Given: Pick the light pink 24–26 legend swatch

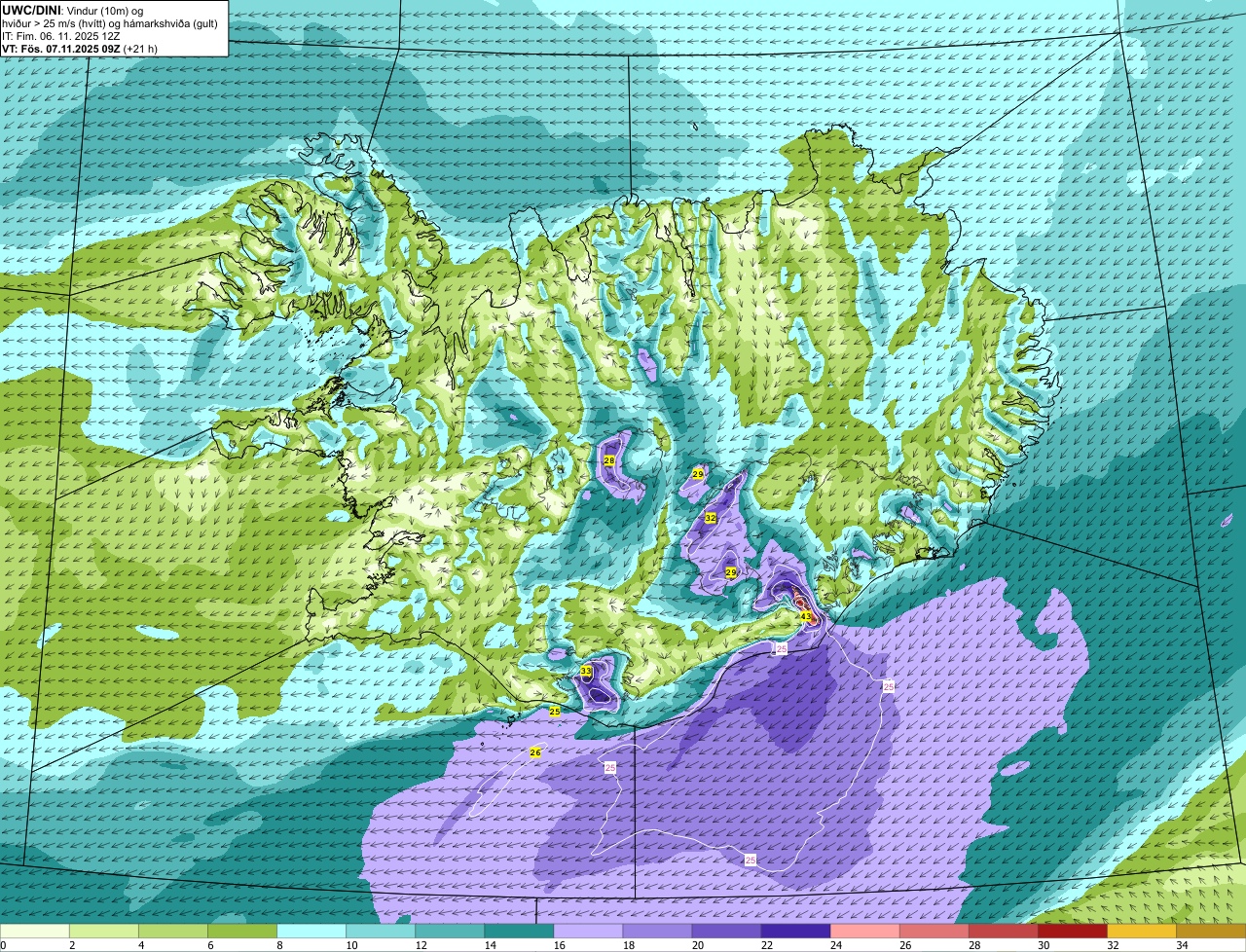Looking at the screenshot, I should (865, 931).
